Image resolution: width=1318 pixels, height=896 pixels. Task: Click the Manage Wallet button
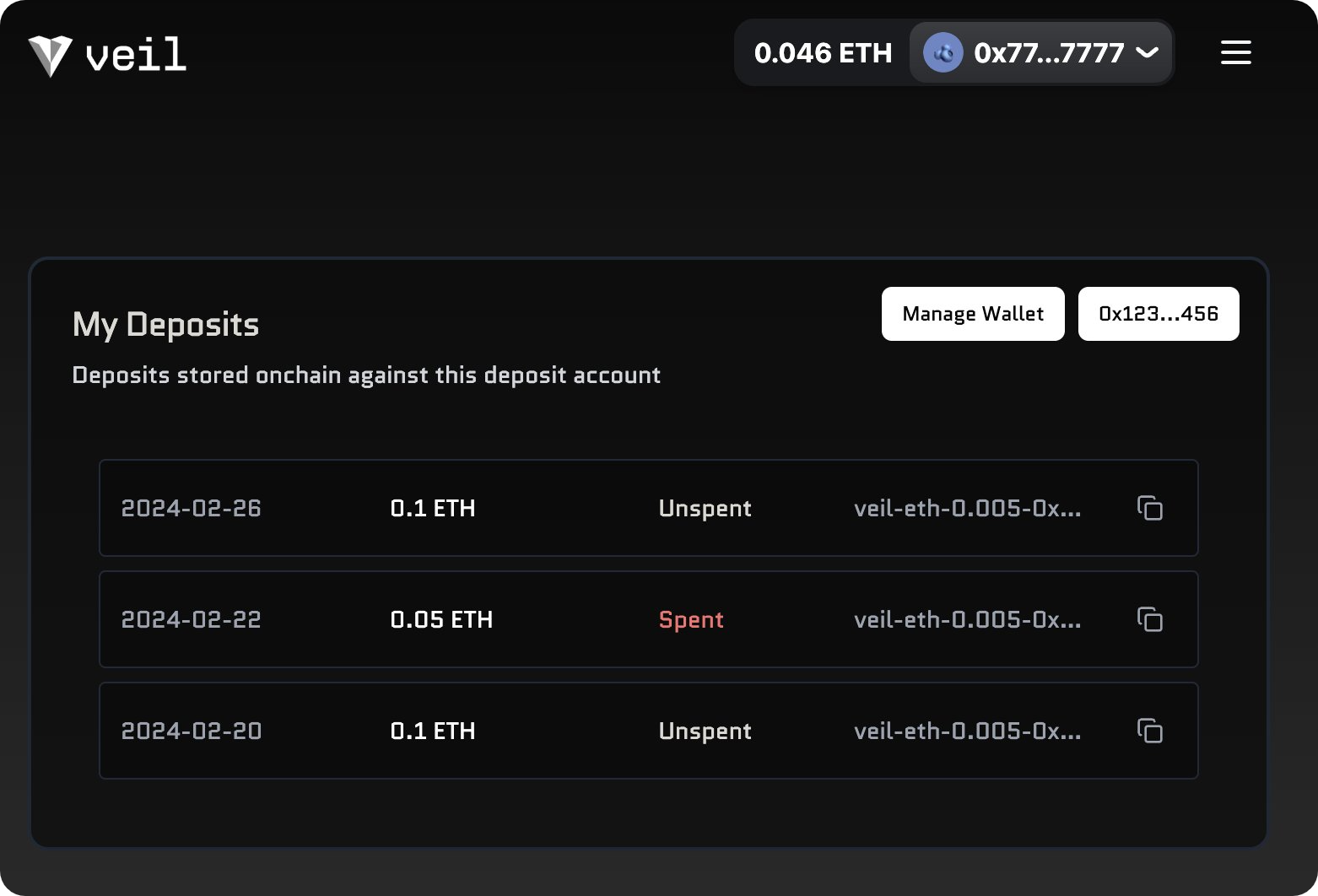pos(972,313)
